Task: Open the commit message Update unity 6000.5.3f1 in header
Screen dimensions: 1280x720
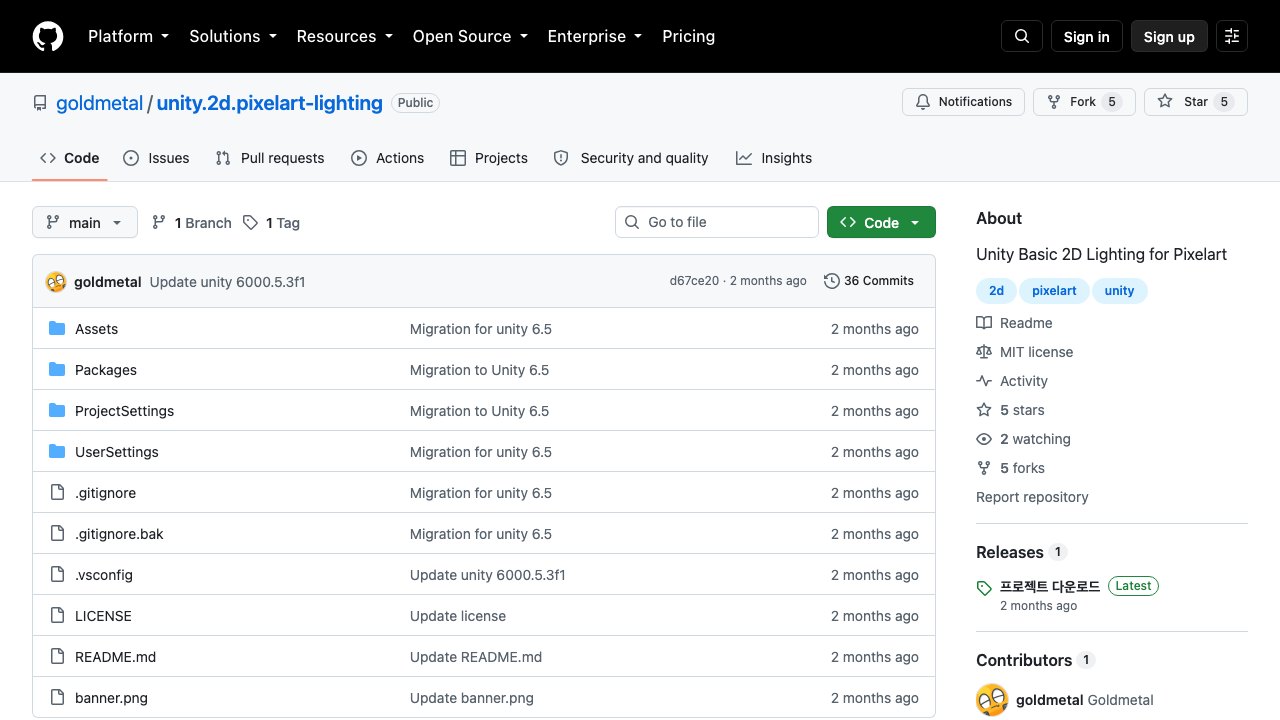Action: [227, 282]
